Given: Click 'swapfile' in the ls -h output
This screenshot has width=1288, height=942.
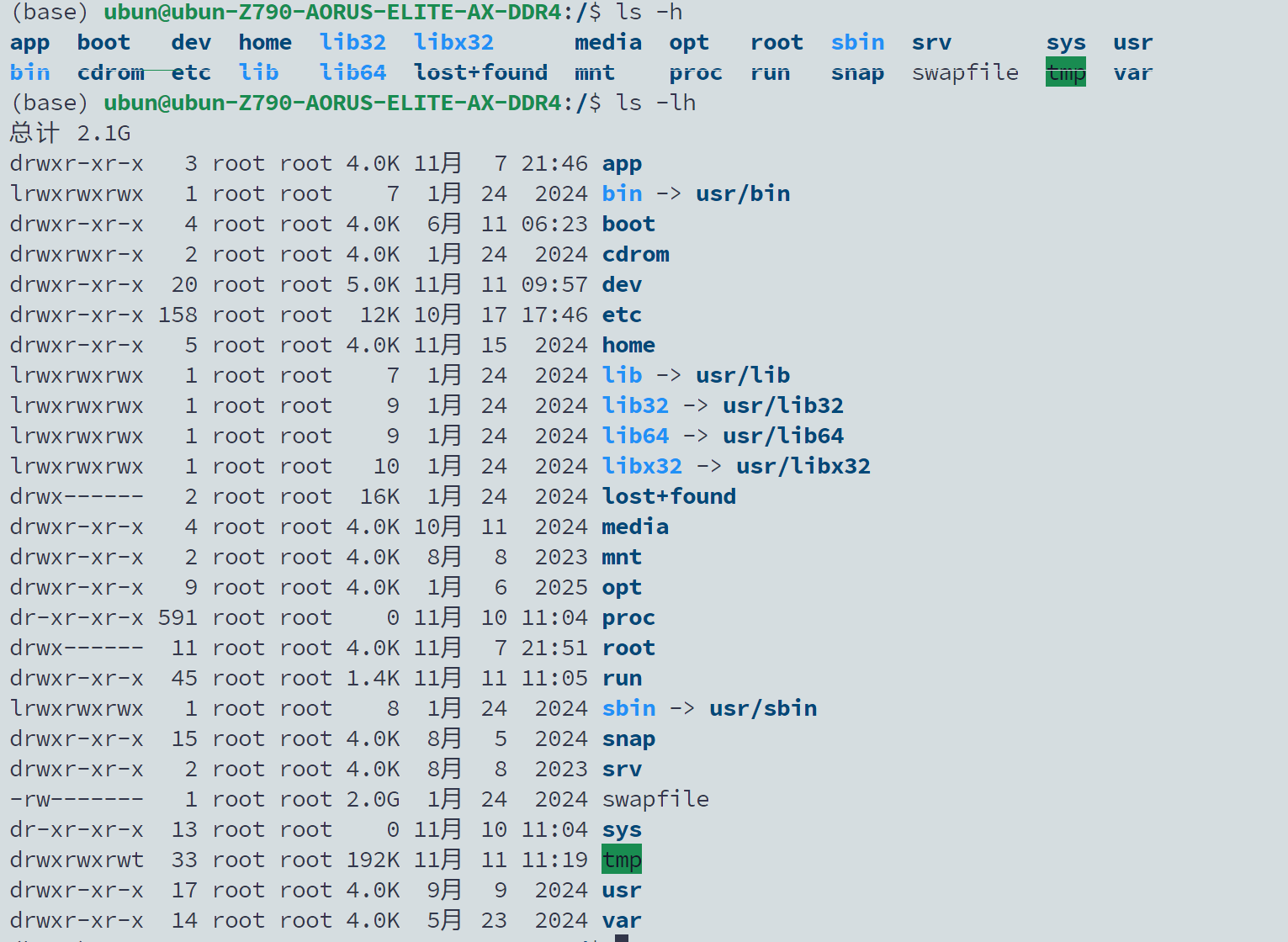Looking at the screenshot, I should [966, 72].
